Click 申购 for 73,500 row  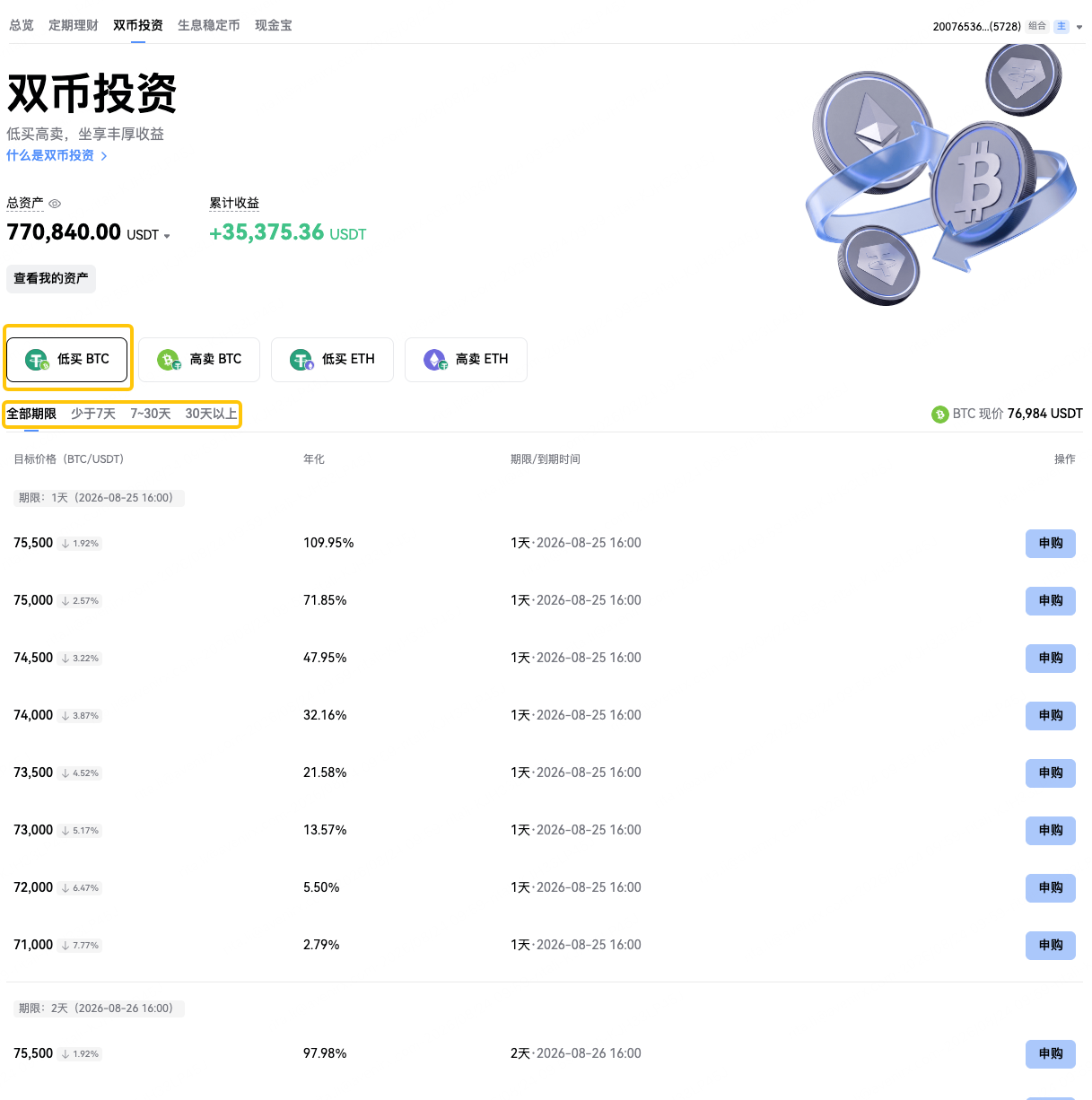(1051, 773)
